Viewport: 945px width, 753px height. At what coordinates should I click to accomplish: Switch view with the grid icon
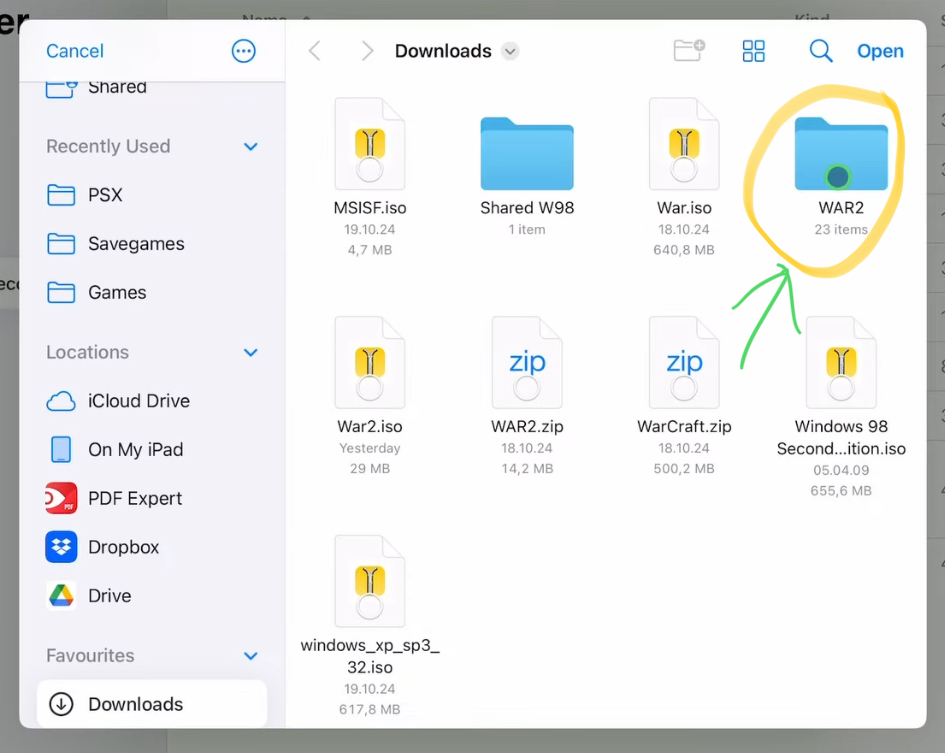(753, 51)
